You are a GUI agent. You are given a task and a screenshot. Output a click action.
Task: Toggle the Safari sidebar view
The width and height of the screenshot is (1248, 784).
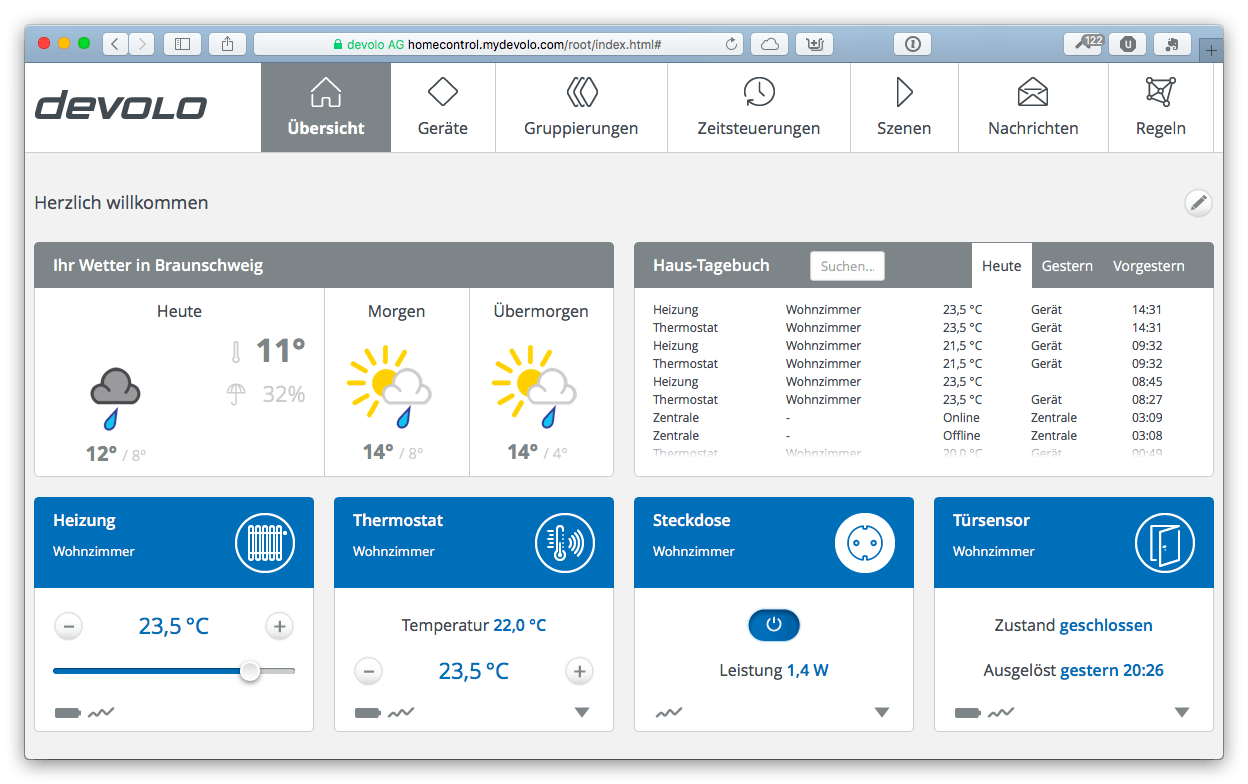pos(182,44)
